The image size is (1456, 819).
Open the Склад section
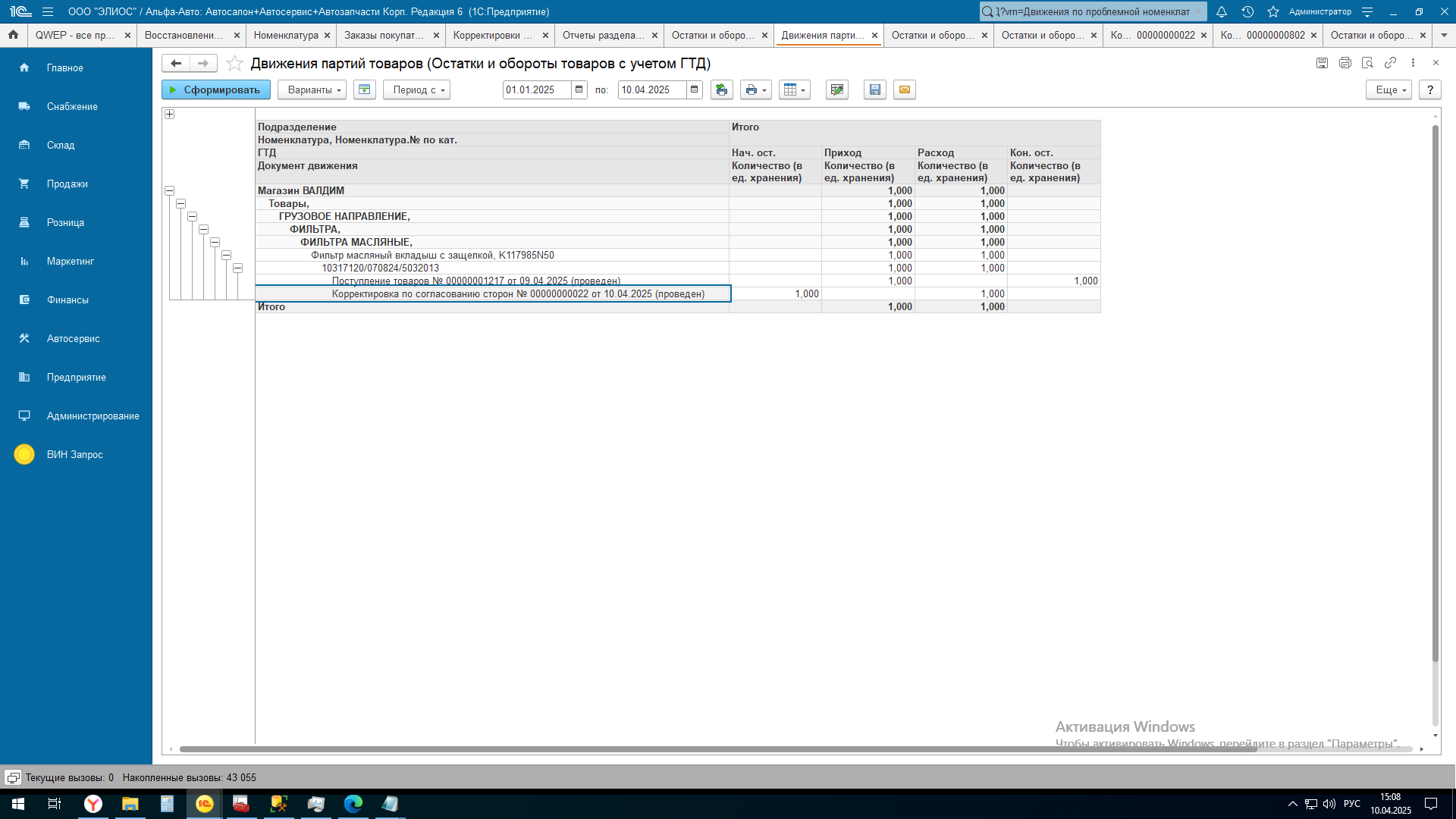pyautogui.click(x=76, y=145)
